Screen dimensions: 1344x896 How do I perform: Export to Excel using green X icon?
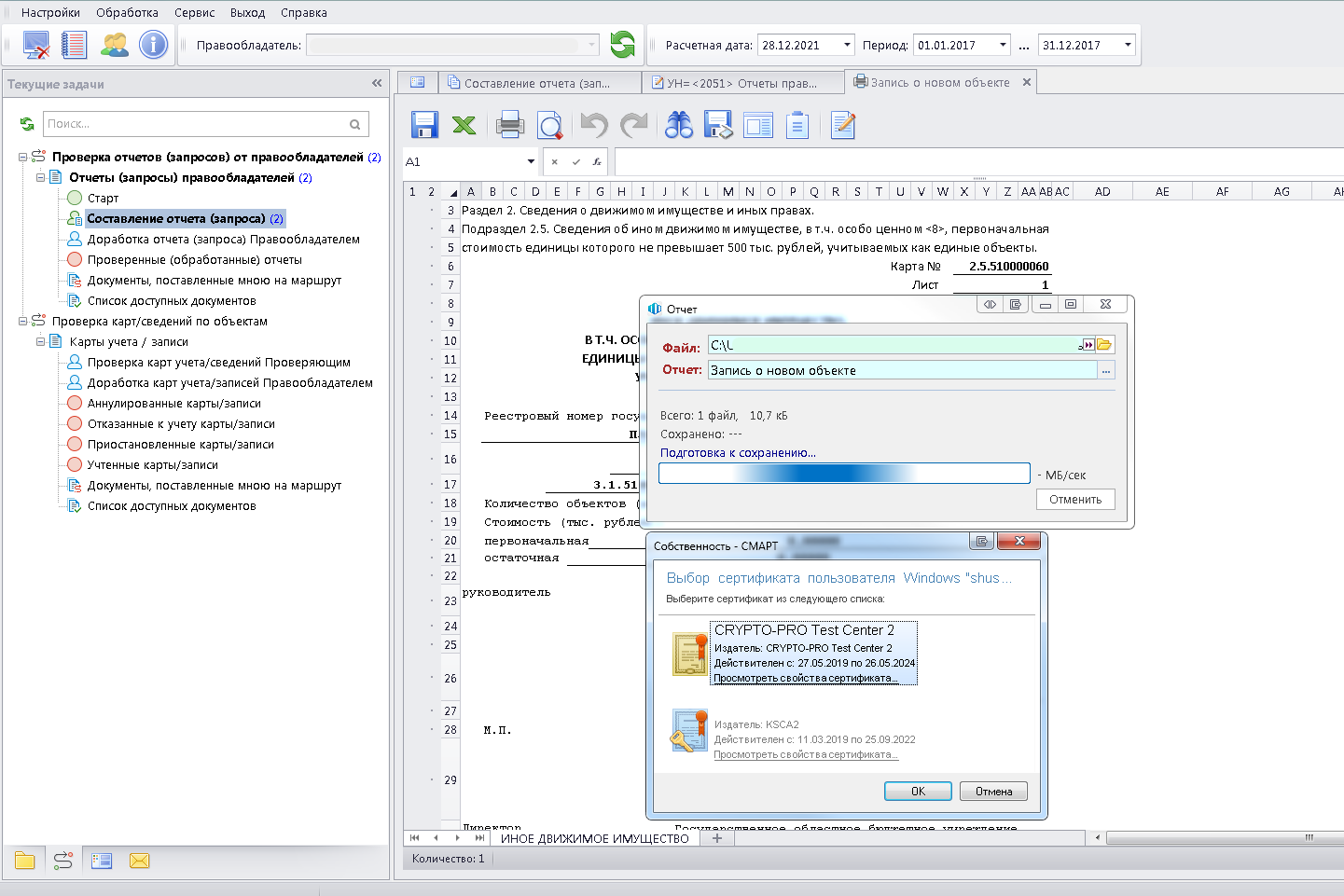coord(464,125)
